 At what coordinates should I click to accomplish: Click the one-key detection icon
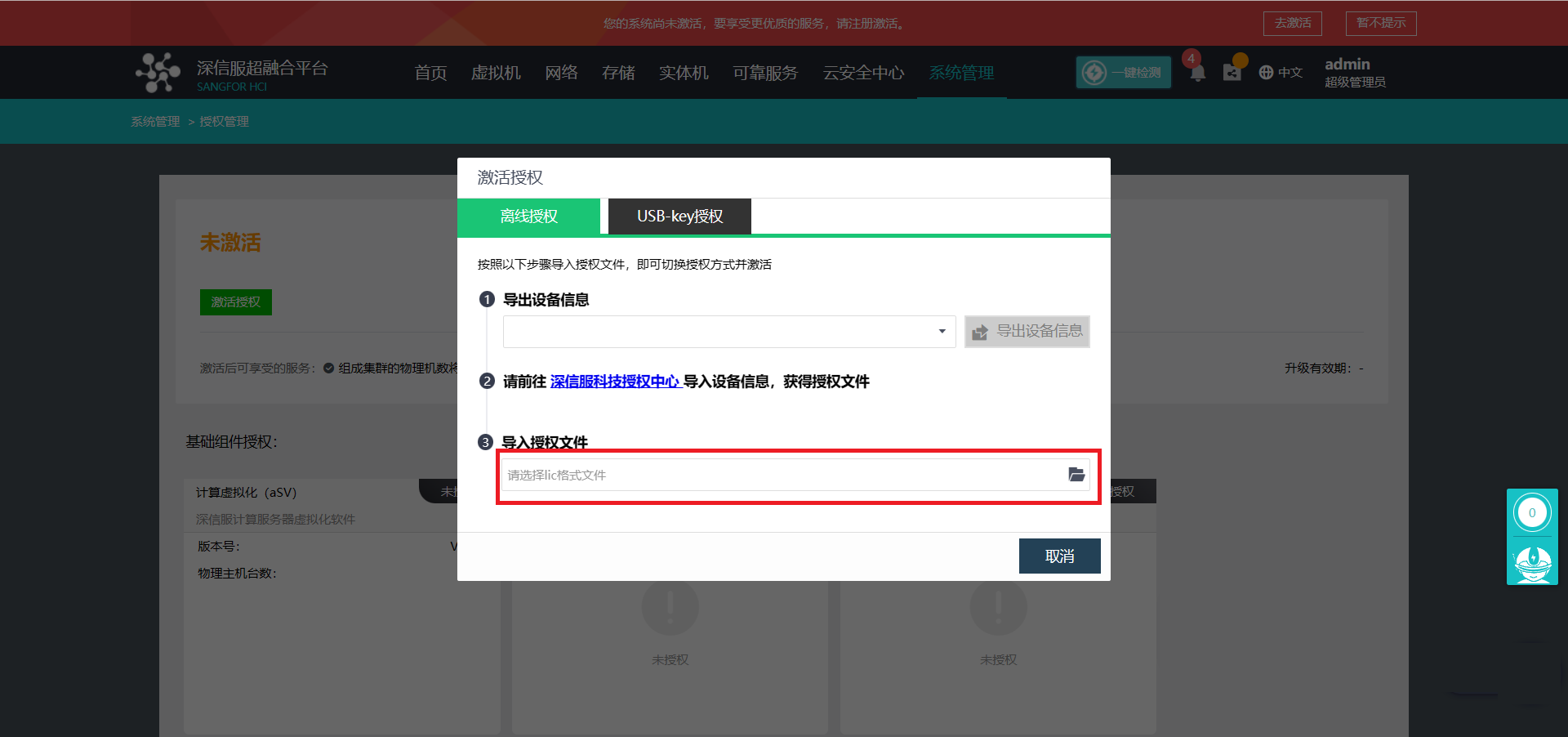[x=1094, y=73]
